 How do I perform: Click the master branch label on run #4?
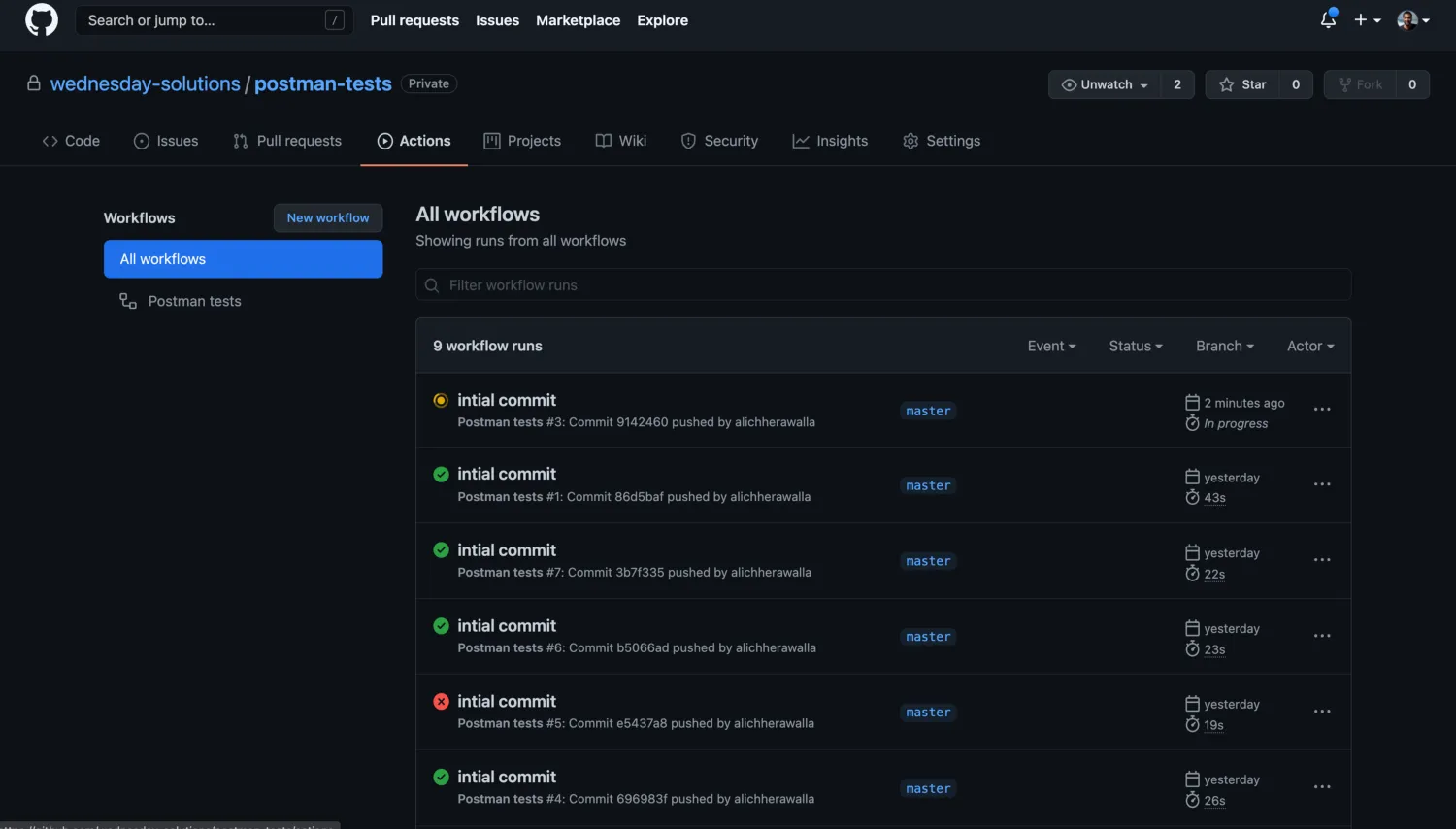pos(928,788)
